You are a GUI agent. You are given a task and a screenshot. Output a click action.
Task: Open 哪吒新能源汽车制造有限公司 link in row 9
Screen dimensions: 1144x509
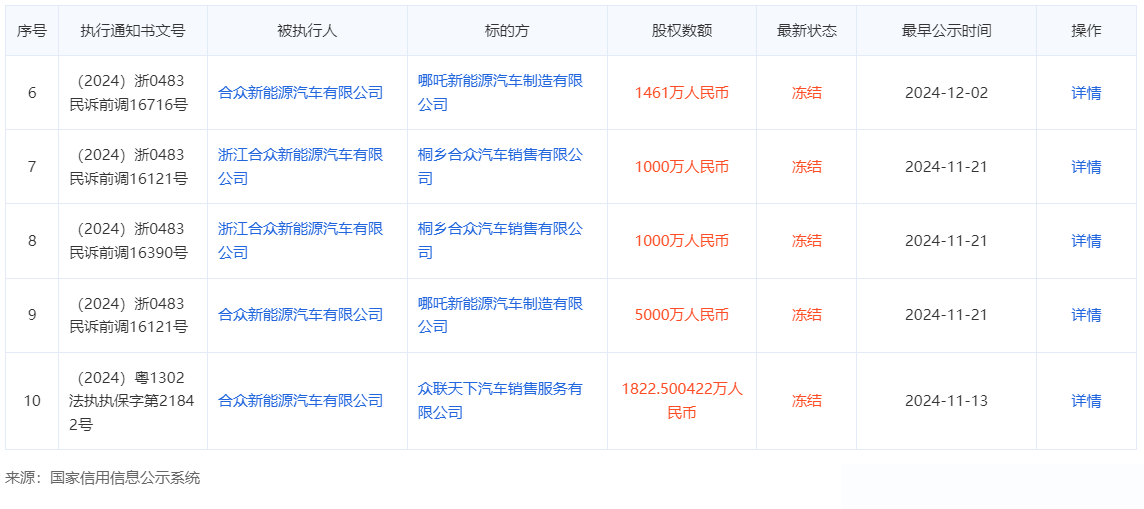[500, 315]
